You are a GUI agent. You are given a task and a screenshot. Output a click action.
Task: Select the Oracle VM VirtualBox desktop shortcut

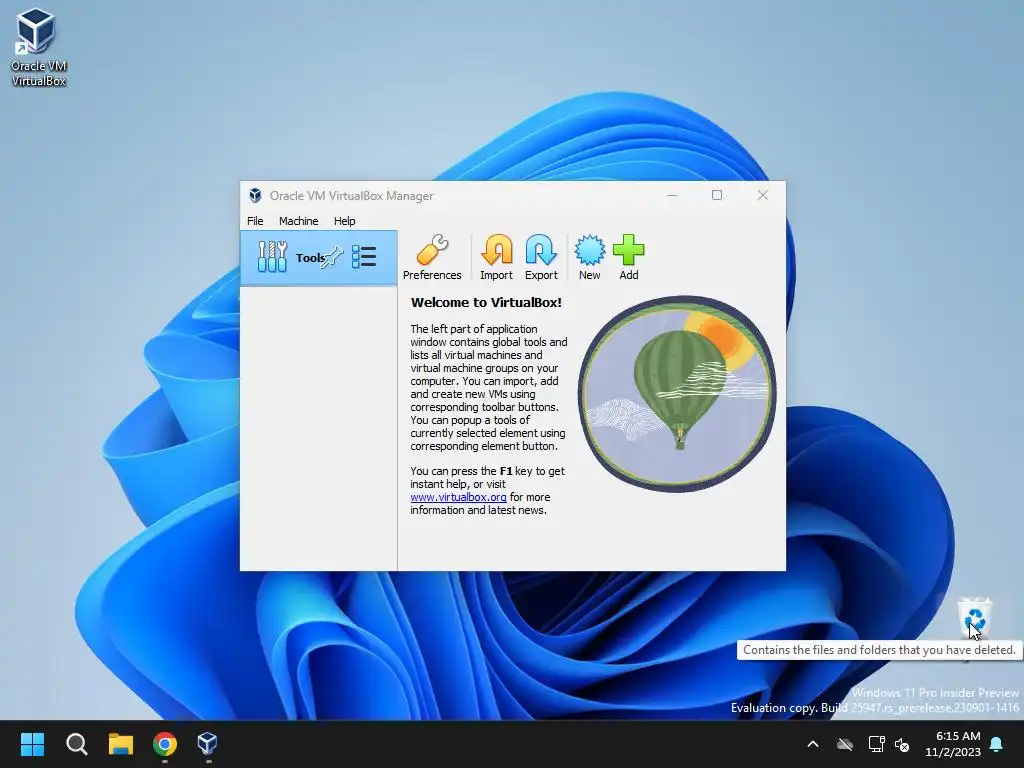click(x=38, y=48)
